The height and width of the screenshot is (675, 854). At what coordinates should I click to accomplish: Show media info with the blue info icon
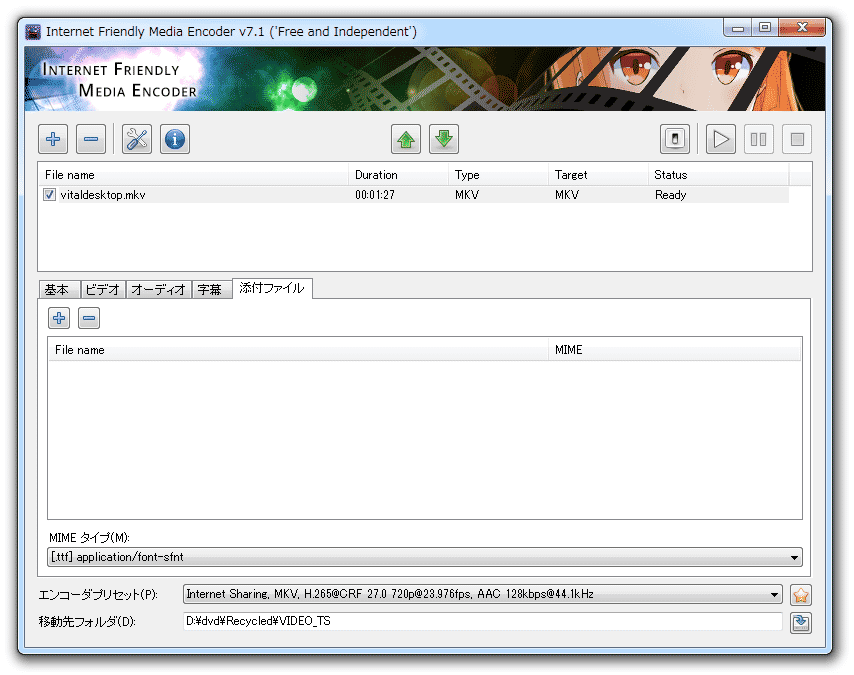[175, 139]
